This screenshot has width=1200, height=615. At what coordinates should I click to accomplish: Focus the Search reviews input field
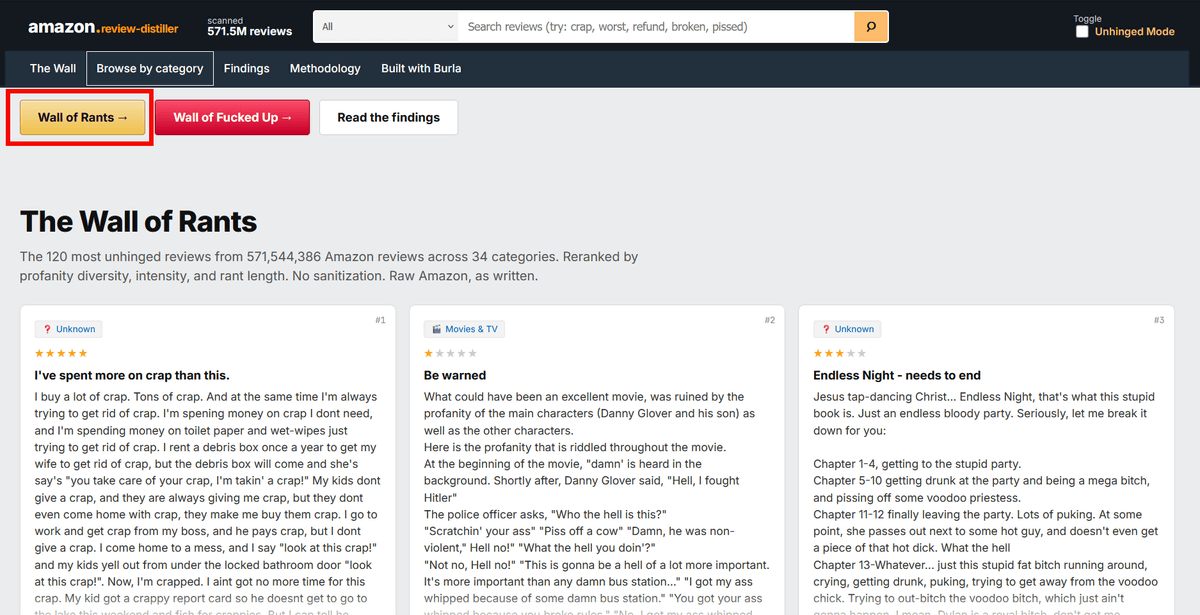(x=655, y=26)
